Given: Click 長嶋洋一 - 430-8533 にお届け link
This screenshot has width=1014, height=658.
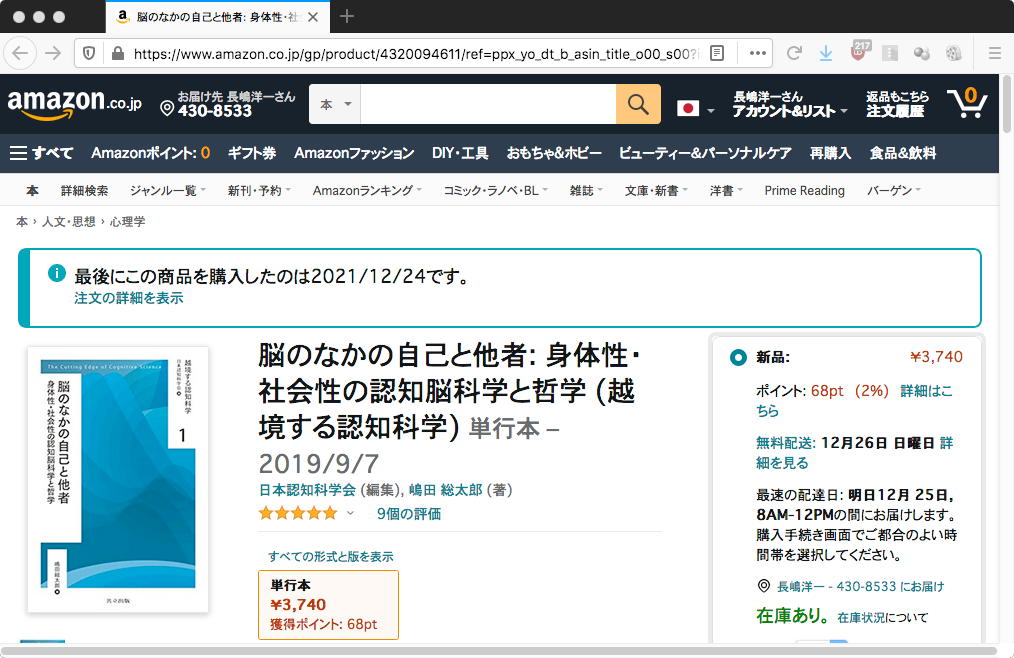Looking at the screenshot, I should point(860,586).
